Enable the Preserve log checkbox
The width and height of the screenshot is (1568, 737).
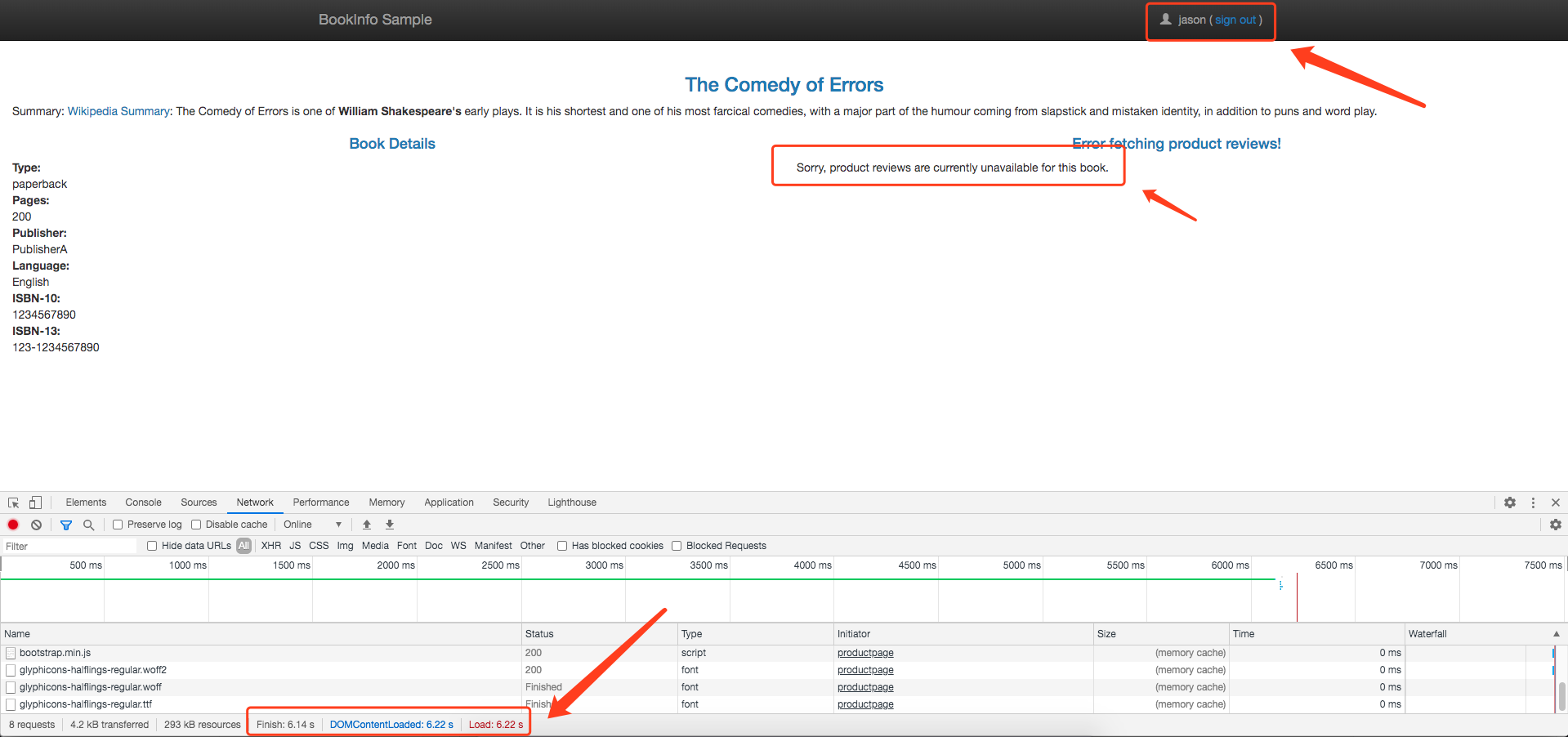point(118,525)
